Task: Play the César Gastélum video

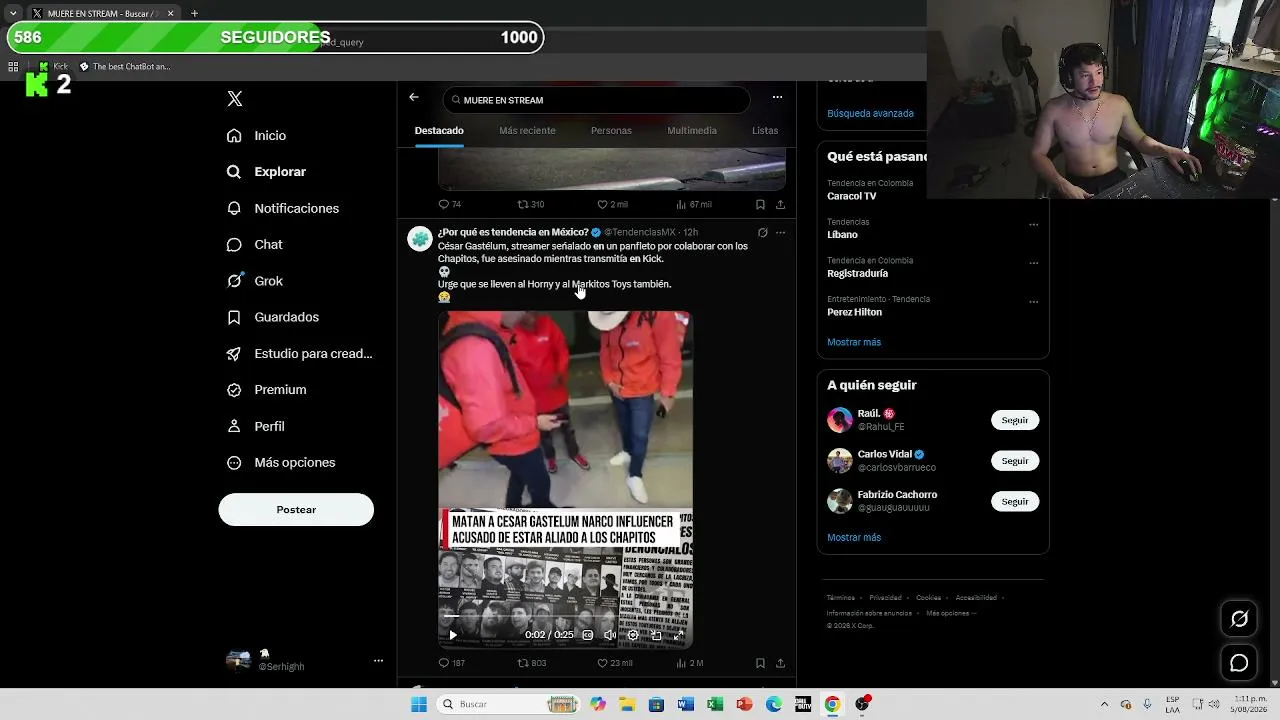Action: point(453,635)
